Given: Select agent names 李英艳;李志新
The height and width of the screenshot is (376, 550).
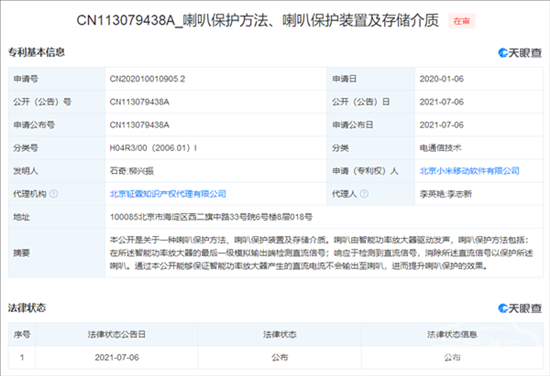Looking at the screenshot, I should [446, 194].
